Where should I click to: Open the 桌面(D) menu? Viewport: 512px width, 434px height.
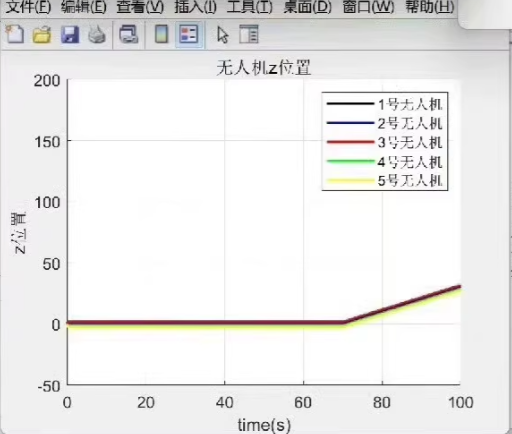click(307, 7)
